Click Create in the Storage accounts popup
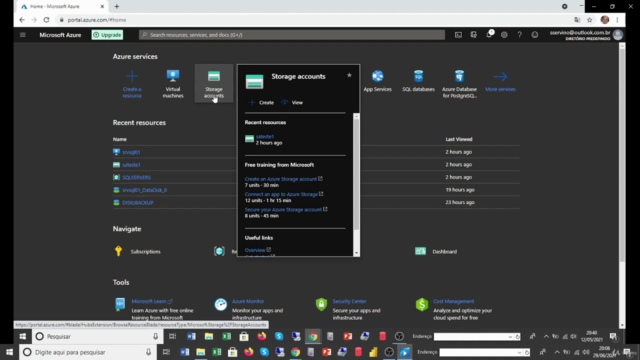Image resolution: width=640 pixels, height=360 pixels. click(x=261, y=102)
